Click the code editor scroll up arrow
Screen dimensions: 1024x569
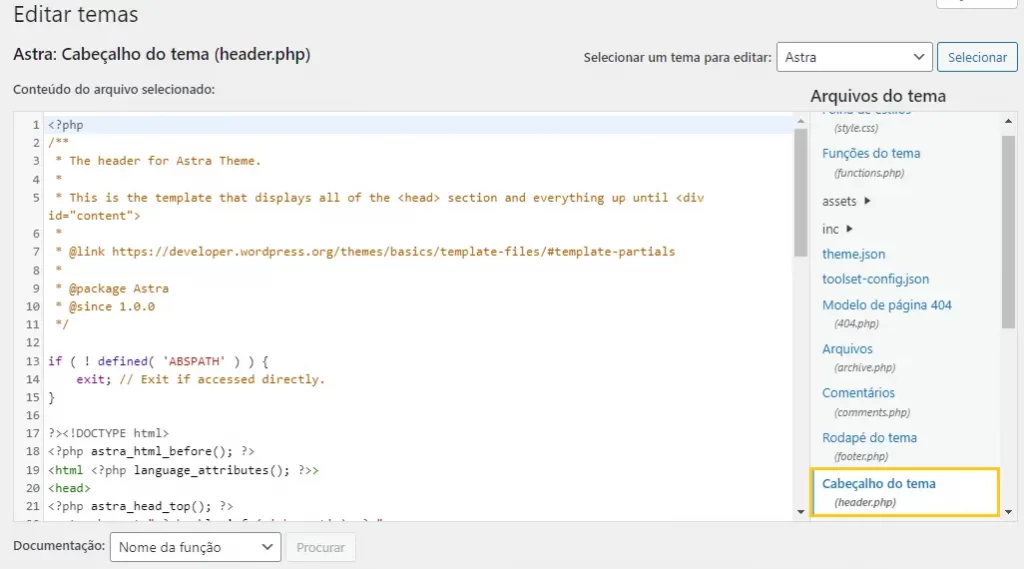pos(801,121)
